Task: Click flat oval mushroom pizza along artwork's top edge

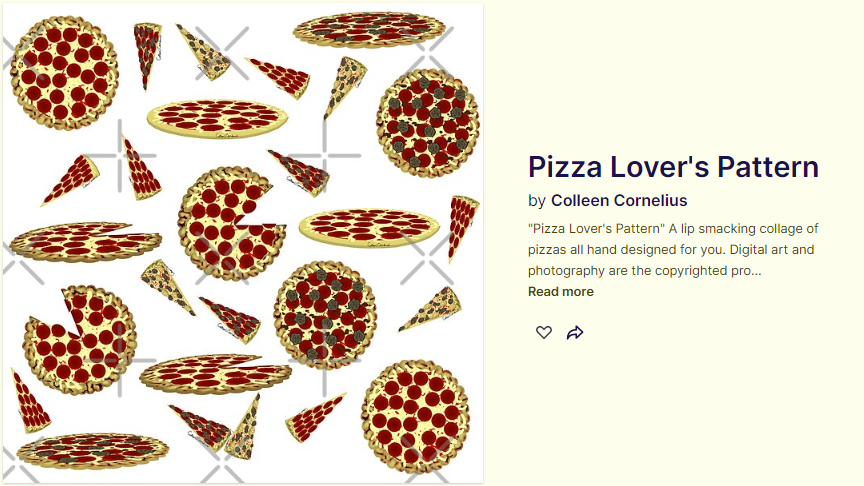Action: (369, 30)
